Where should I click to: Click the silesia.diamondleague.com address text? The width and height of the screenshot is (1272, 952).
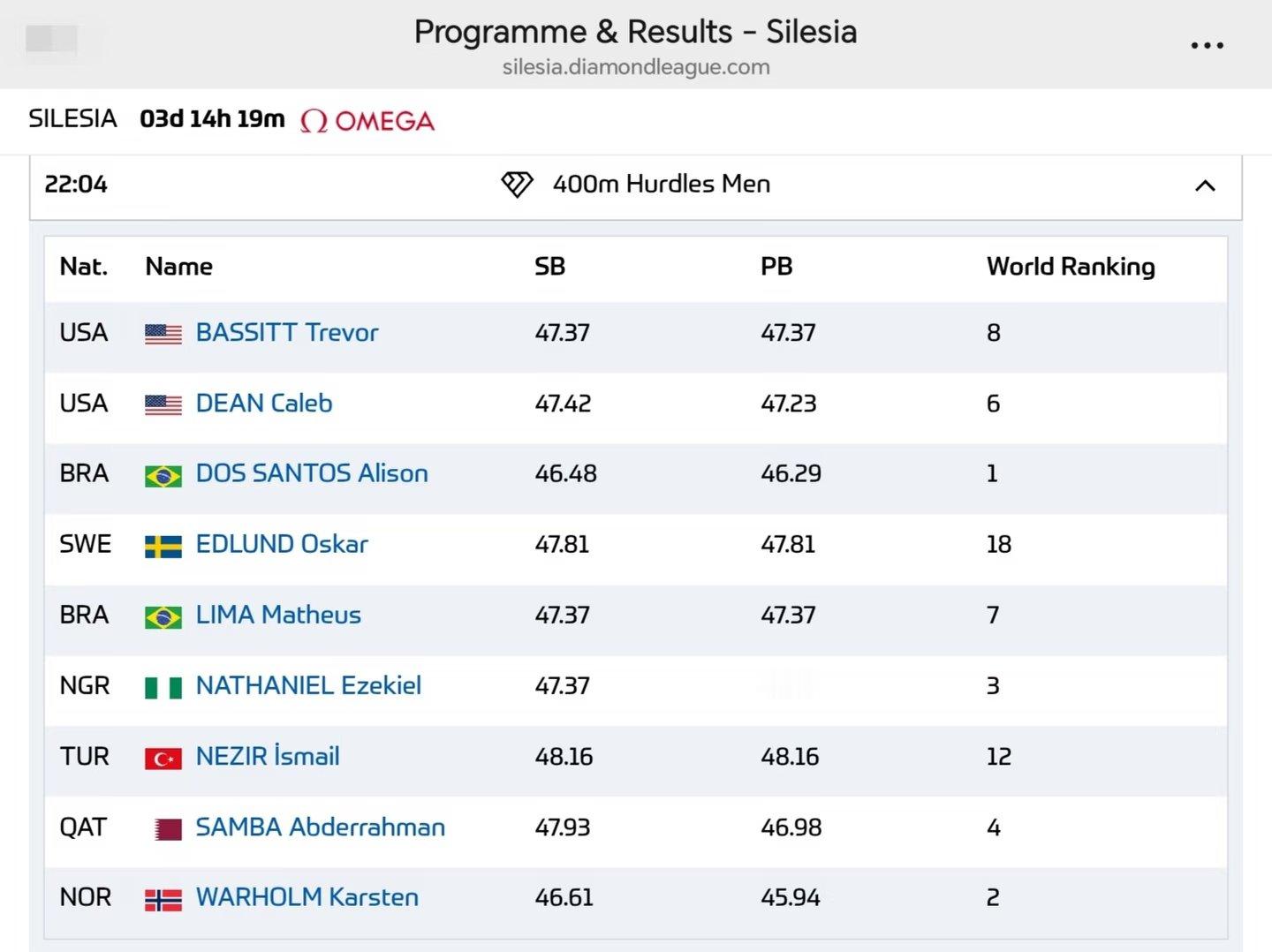(636, 67)
